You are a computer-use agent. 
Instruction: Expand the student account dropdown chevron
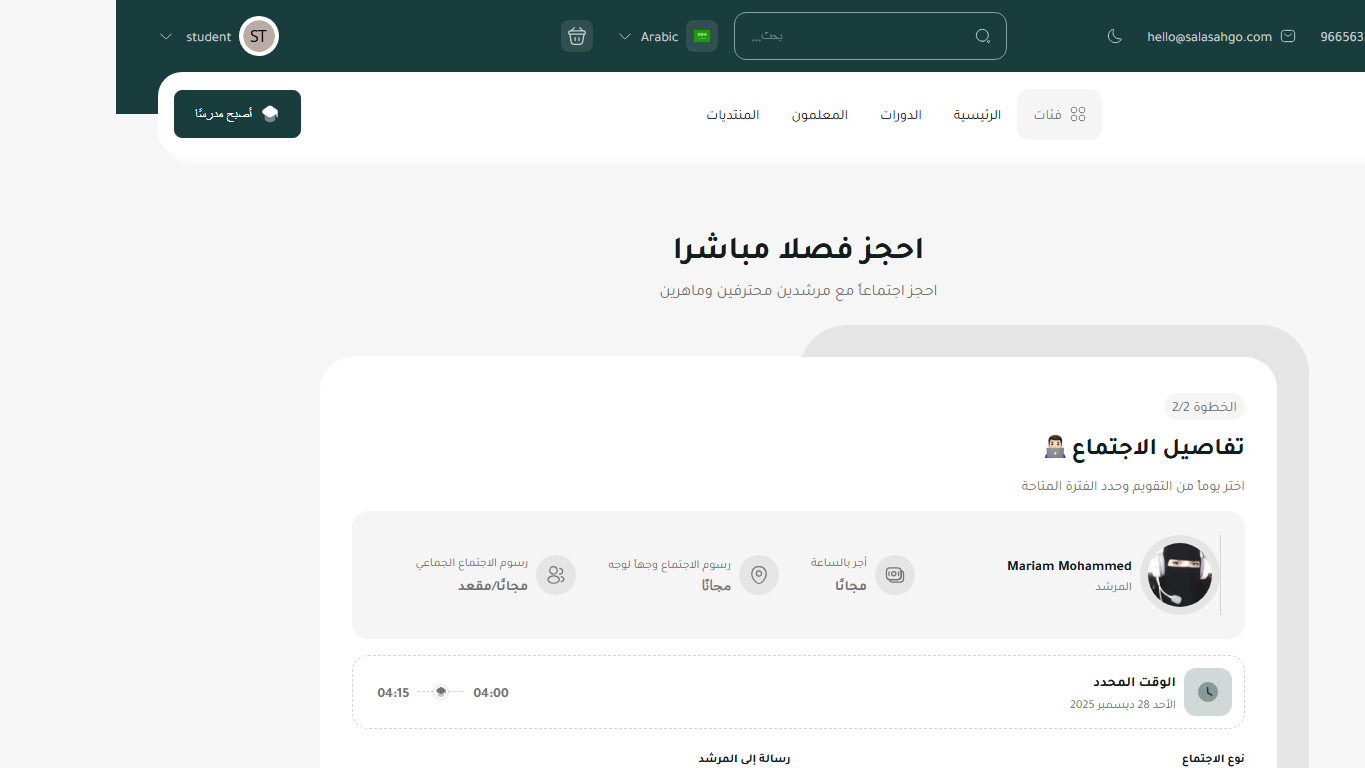tap(166, 37)
